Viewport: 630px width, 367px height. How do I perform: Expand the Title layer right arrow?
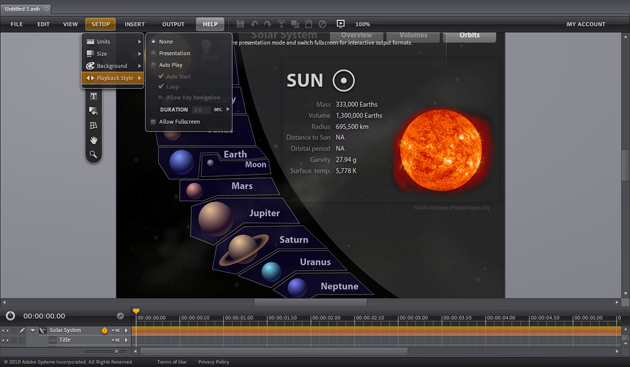tap(126, 340)
